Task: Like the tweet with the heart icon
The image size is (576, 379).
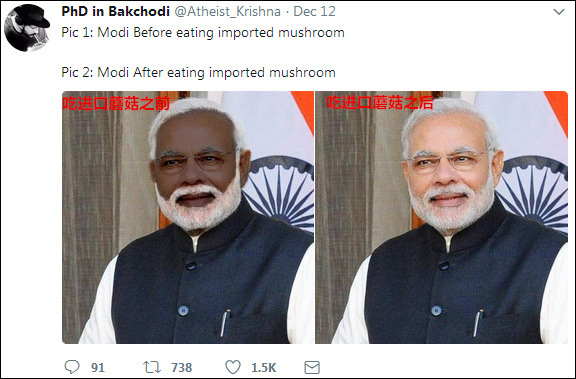Action: [x=233, y=367]
